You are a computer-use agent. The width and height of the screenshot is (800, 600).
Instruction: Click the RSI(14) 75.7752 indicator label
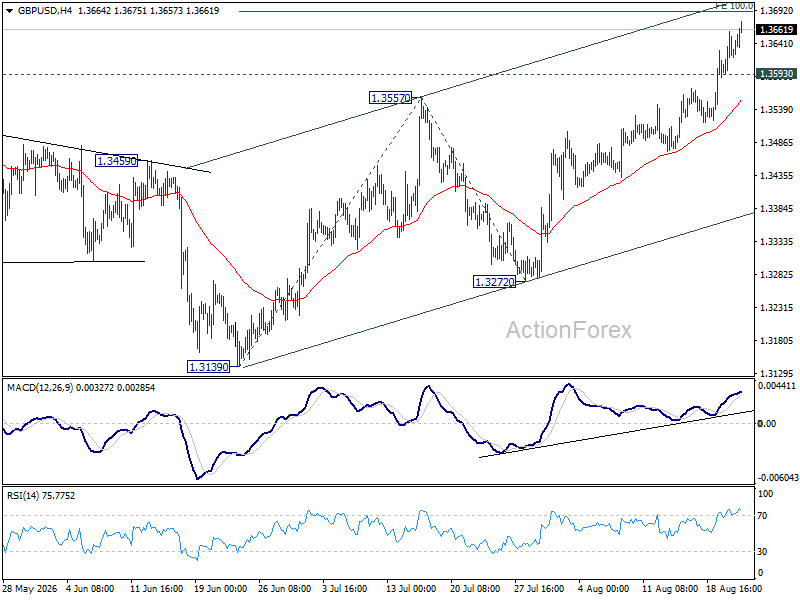[41, 495]
